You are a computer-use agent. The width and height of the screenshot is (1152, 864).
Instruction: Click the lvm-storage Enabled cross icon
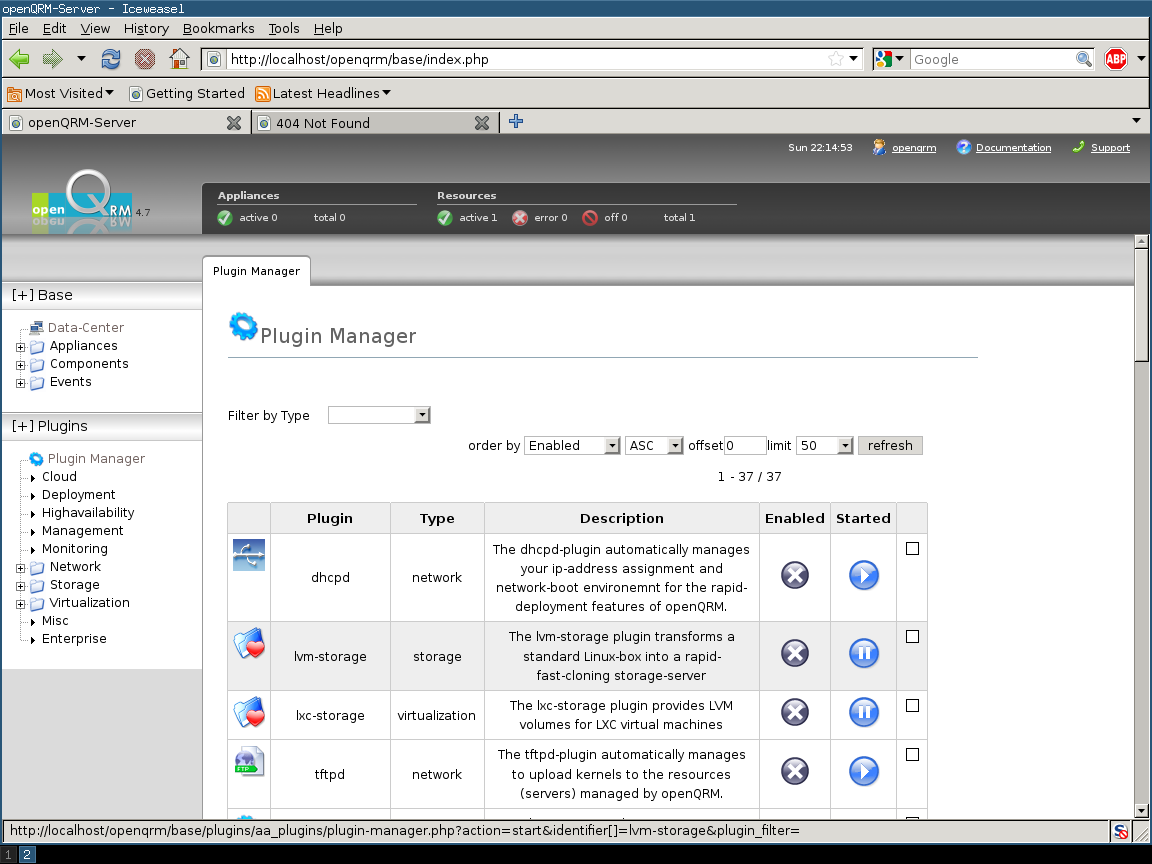pyautogui.click(x=794, y=653)
